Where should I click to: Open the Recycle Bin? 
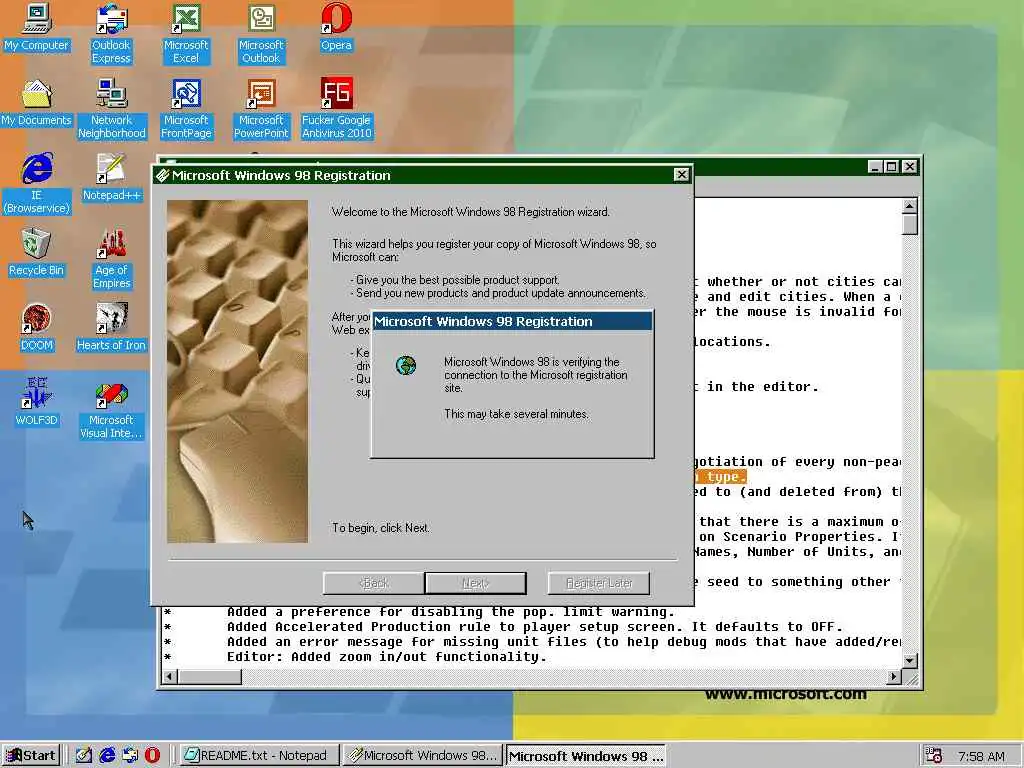pyautogui.click(x=37, y=253)
